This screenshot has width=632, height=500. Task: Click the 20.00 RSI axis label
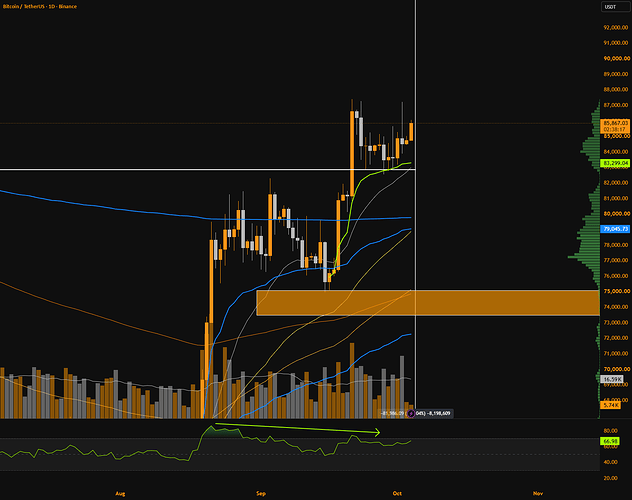point(611,478)
